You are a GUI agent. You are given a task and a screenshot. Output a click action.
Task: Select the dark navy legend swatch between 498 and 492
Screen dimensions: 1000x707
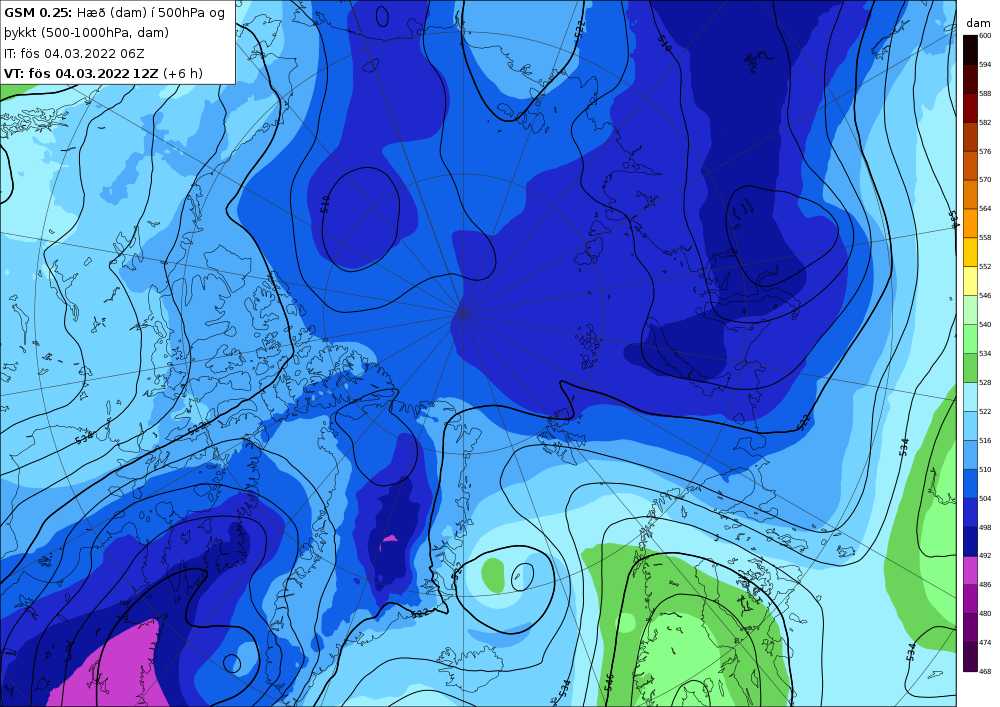tap(970, 541)
